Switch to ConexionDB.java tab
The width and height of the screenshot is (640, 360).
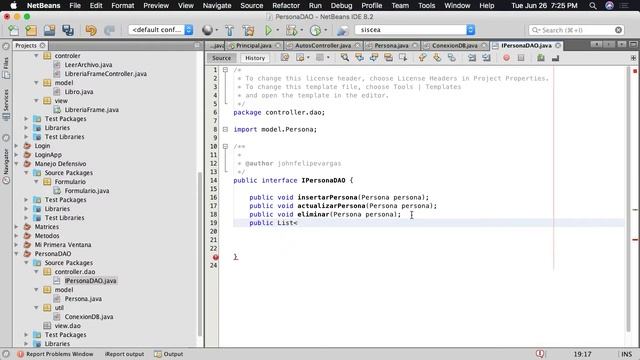[454, 46]
